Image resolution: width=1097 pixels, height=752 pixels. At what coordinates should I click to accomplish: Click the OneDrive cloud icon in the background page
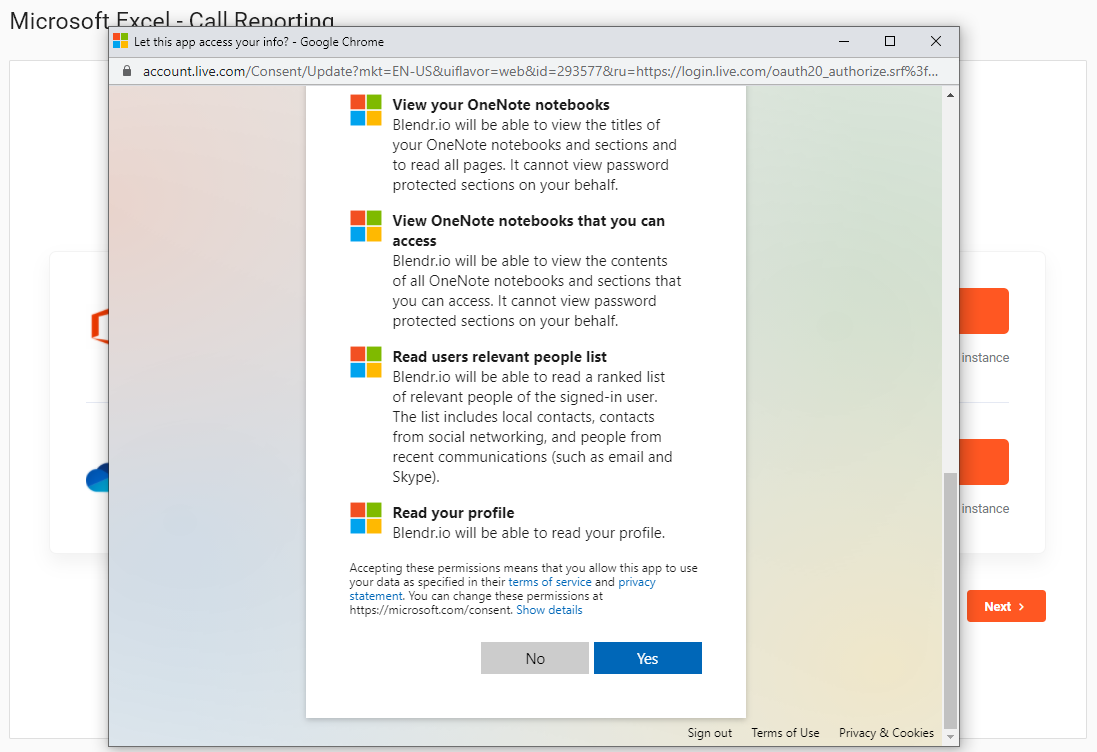point(97,477)
